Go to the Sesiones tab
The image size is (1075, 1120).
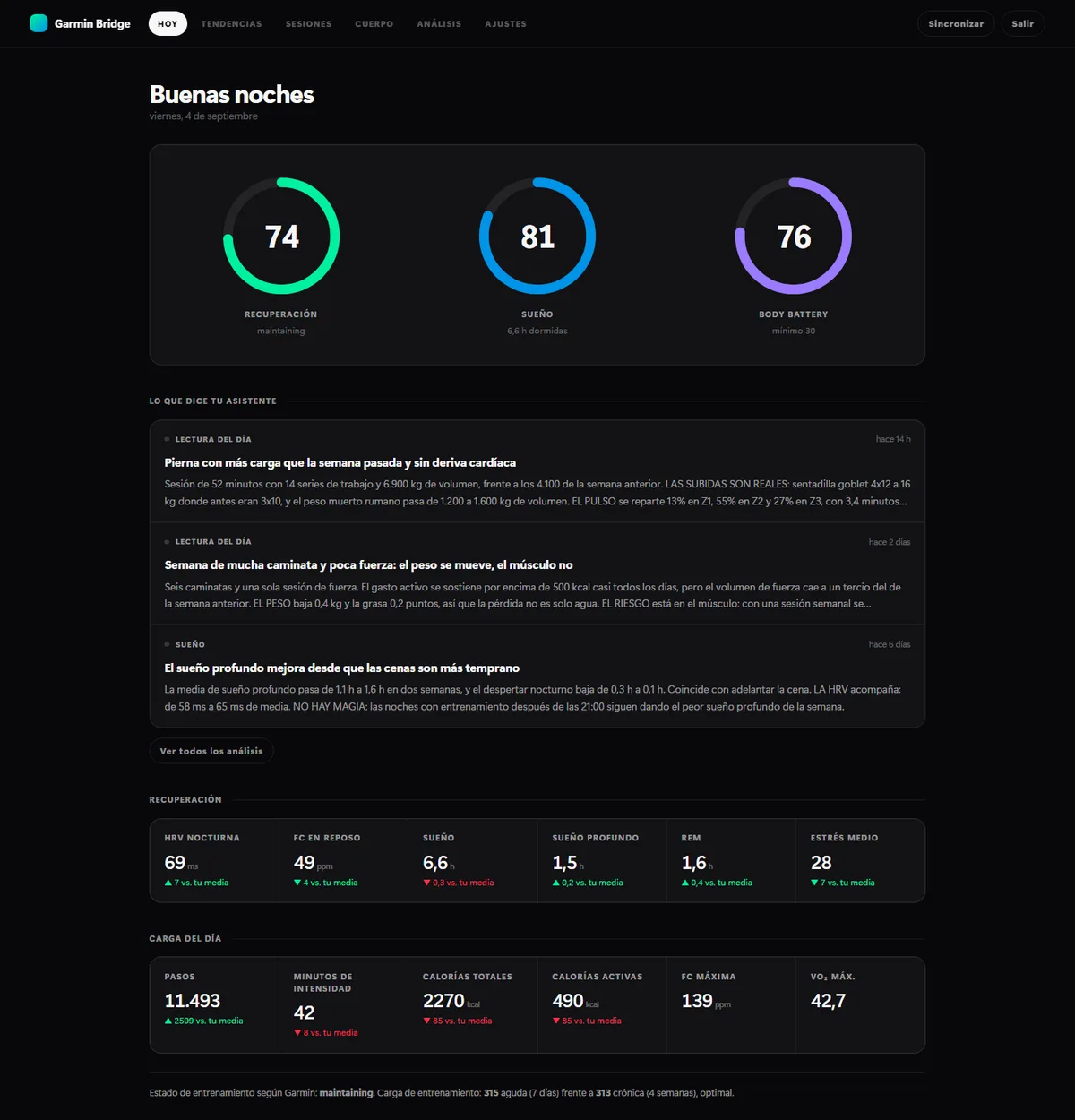click(308, 24)
